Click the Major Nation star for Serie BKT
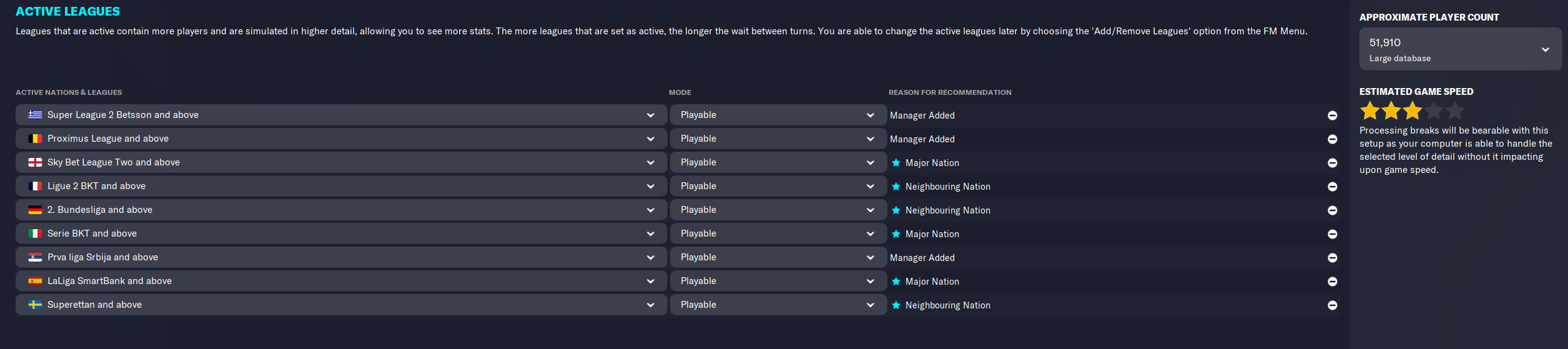The width and height of the screenshot is (1568, 349). point(896,234)
